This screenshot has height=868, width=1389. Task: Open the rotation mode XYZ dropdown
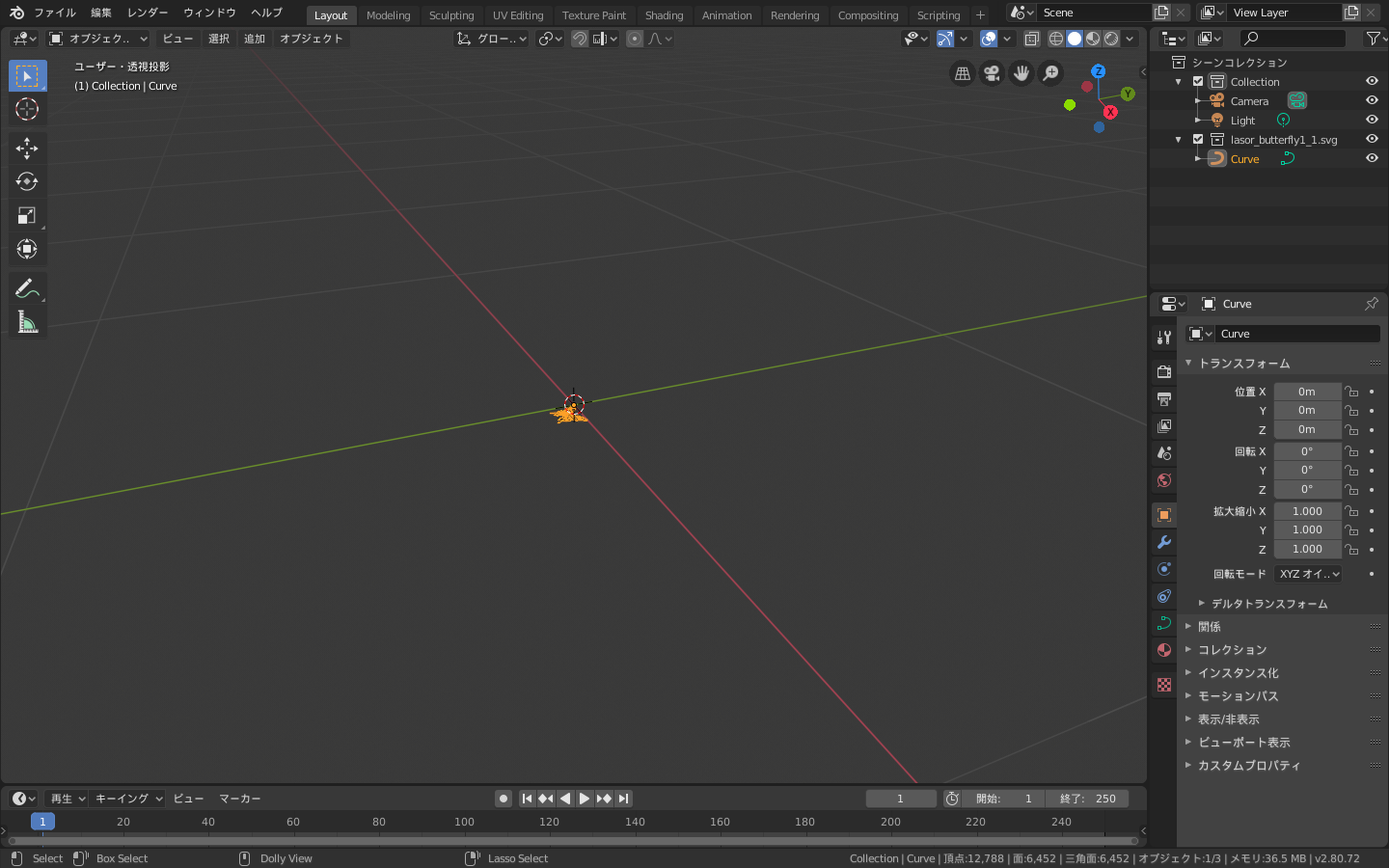pyautogui.click(x=1308, y=574)
